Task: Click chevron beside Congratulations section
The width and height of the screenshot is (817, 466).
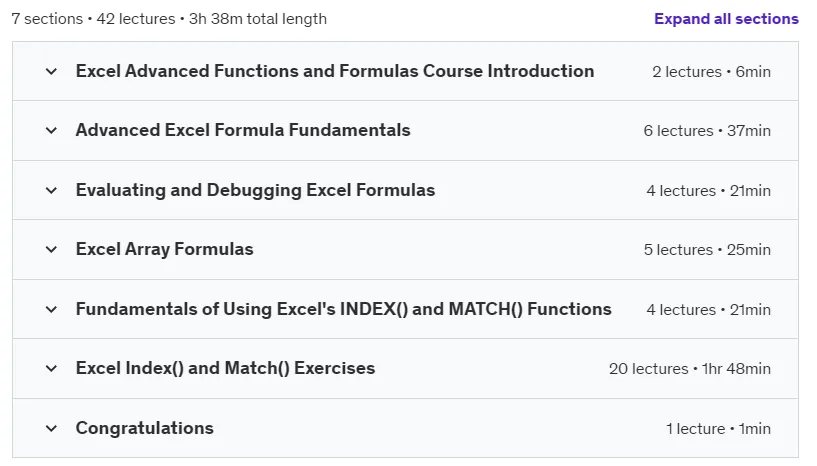Action: [x=51, y=428]
